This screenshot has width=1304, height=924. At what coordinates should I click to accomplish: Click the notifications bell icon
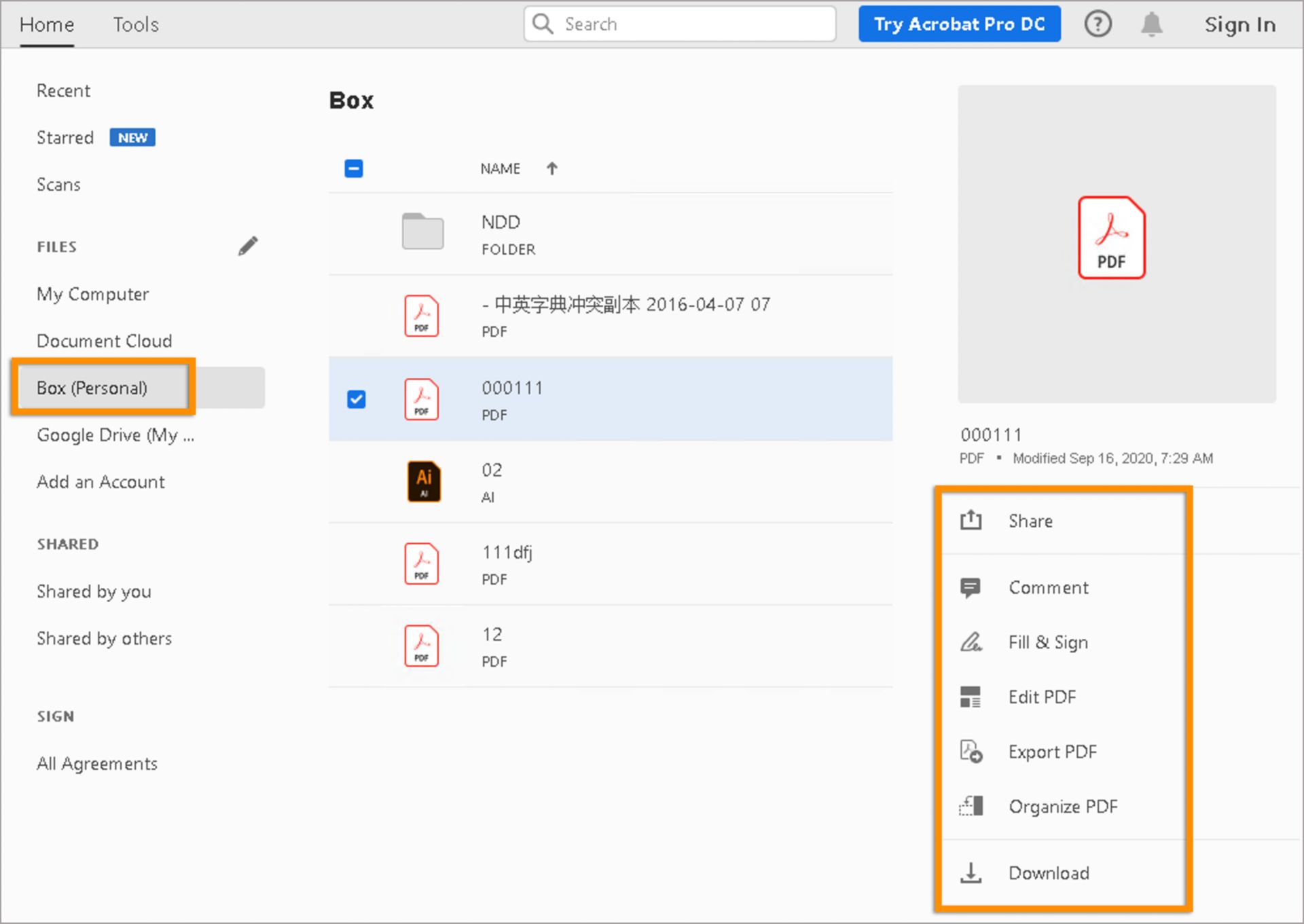pos(1151,24)
